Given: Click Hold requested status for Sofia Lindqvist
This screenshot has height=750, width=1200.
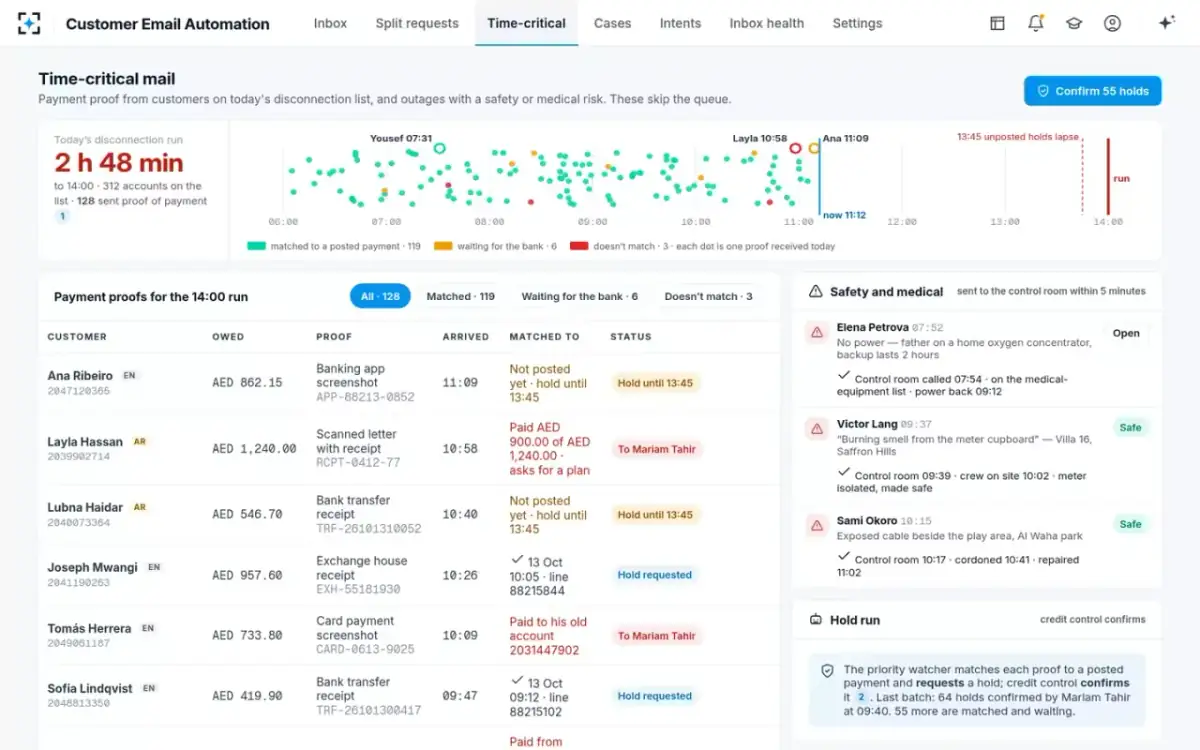Looking at the screenshot, I should (x=654, y=696).
